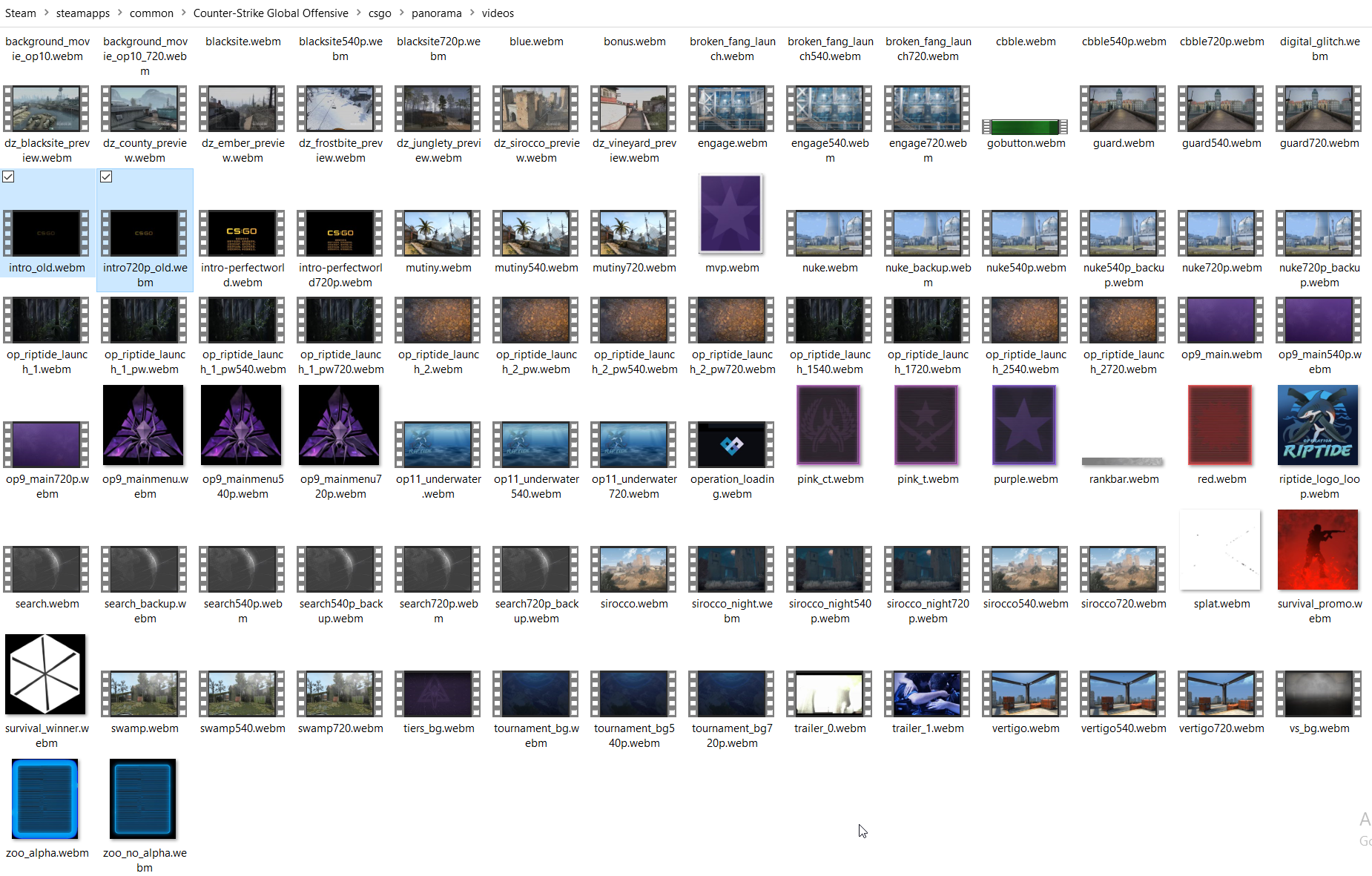Image resolution: width=1372 pixels, height=876 pixels.
Task: Select the file name blacksite.webm
Action: [x=243, y=42]
